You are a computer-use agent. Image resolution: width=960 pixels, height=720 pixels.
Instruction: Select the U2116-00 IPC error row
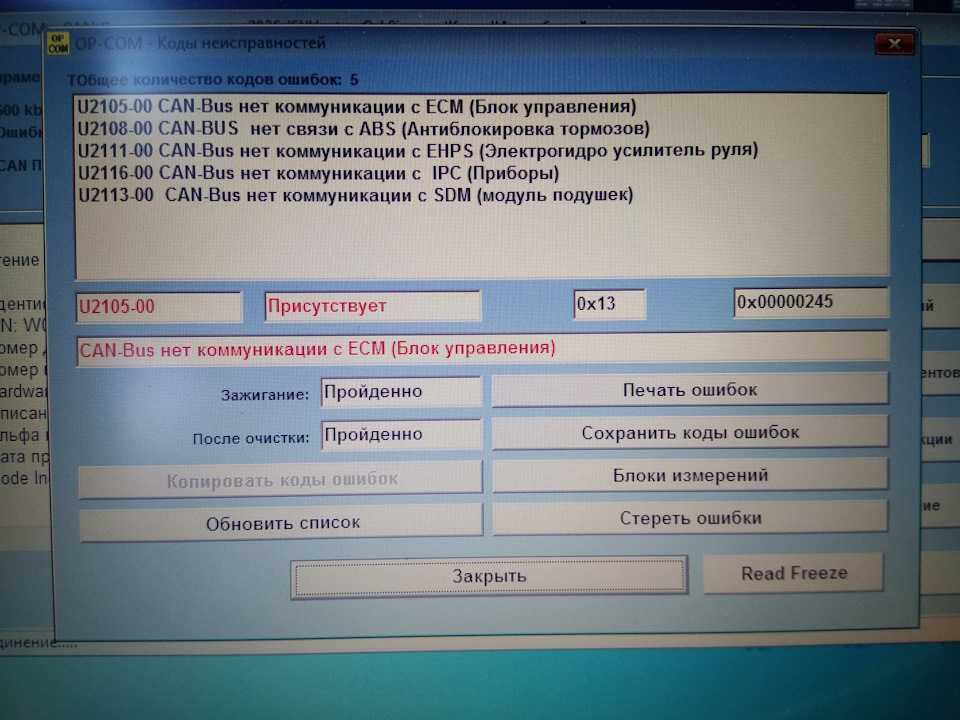(318, 173)
